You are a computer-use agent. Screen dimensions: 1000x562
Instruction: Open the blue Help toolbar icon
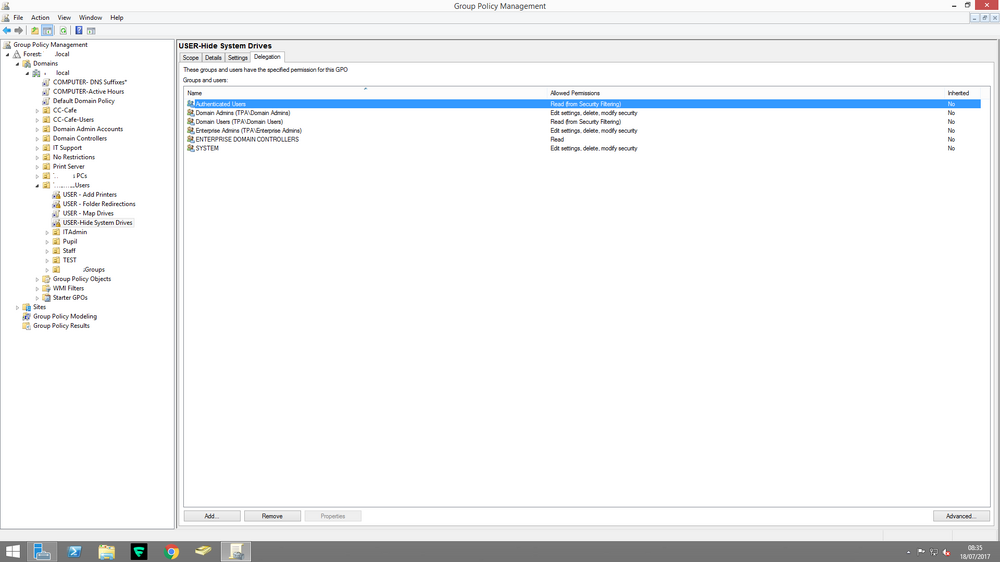coord(78,31)
